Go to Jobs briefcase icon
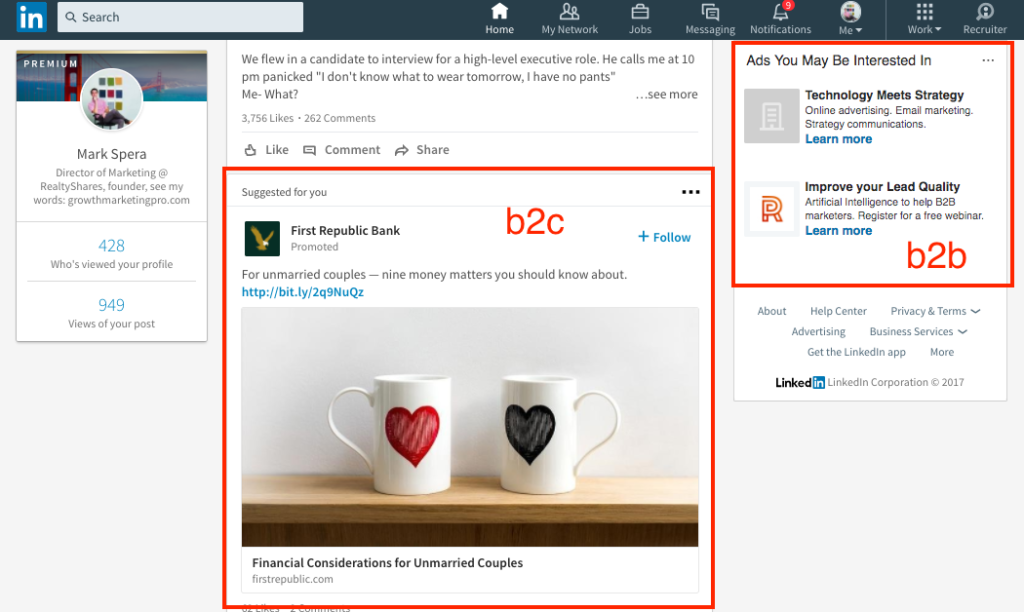Viewport: 1024px width, 612px height. pyautogui.click(x=640, y=11)
